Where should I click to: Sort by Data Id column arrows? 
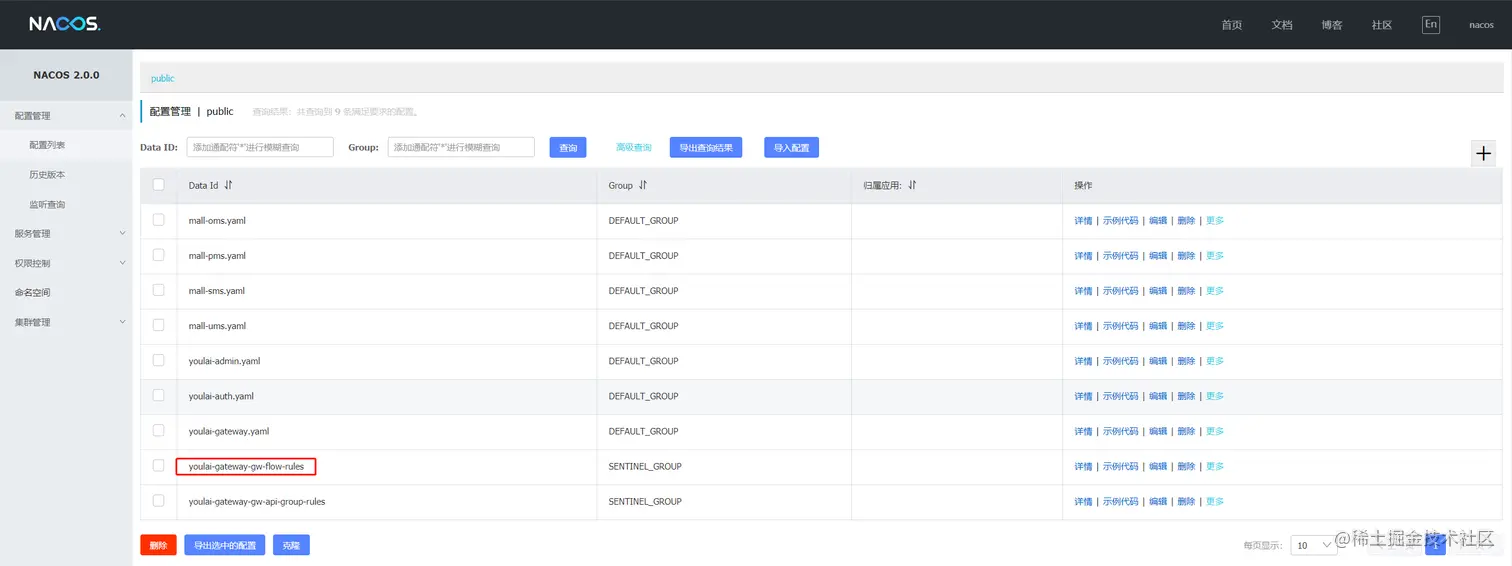pyautogui.click(x=228, y=185)
